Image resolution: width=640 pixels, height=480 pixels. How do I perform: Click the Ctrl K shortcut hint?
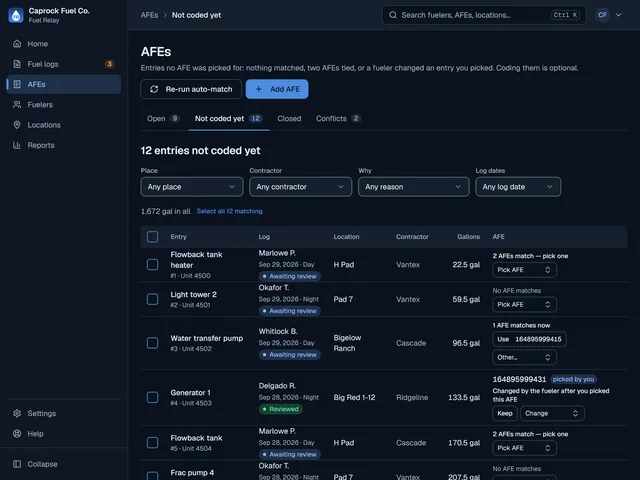point(565,15)
